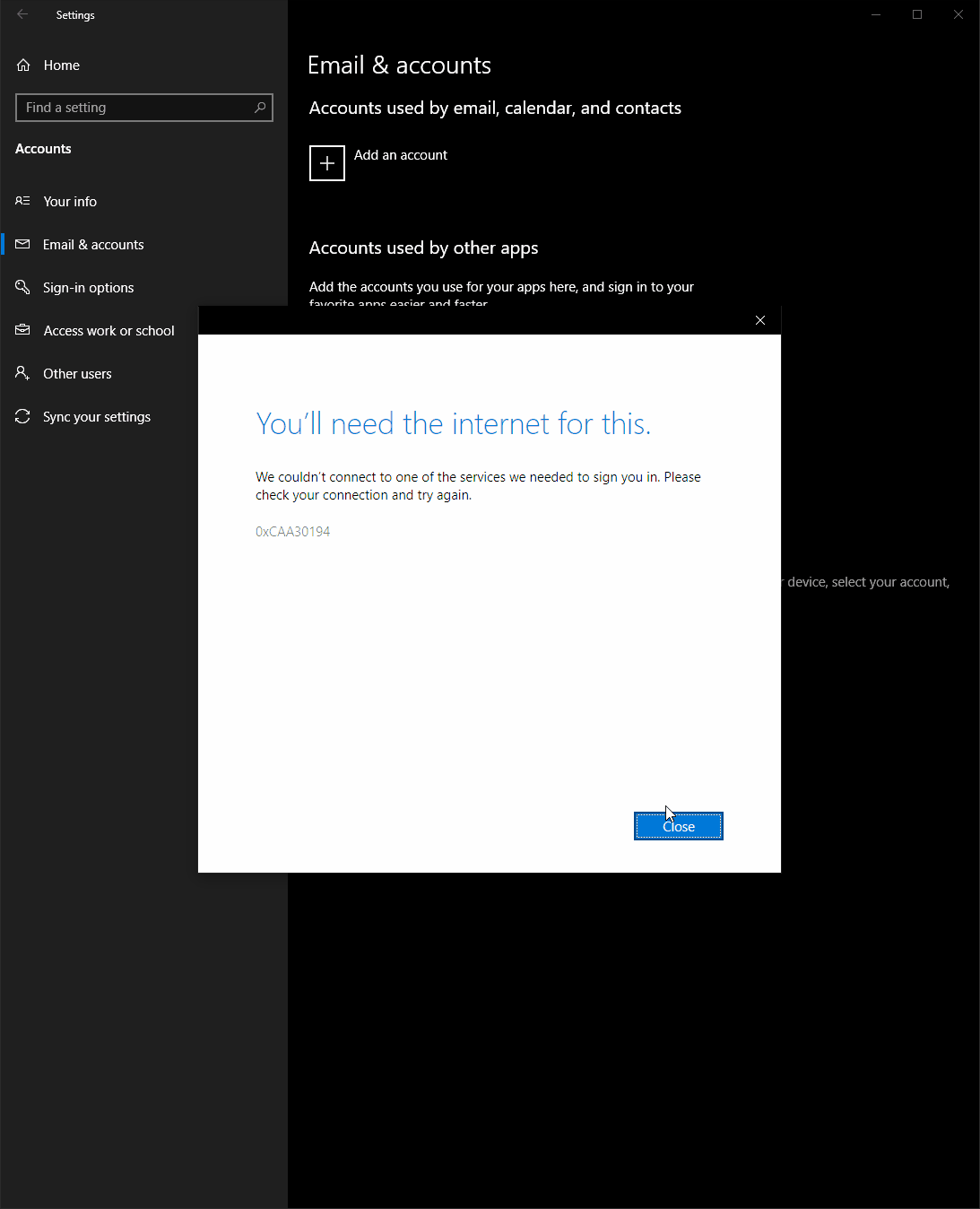Focus the Find a setting search field

[x=134, y=108]
